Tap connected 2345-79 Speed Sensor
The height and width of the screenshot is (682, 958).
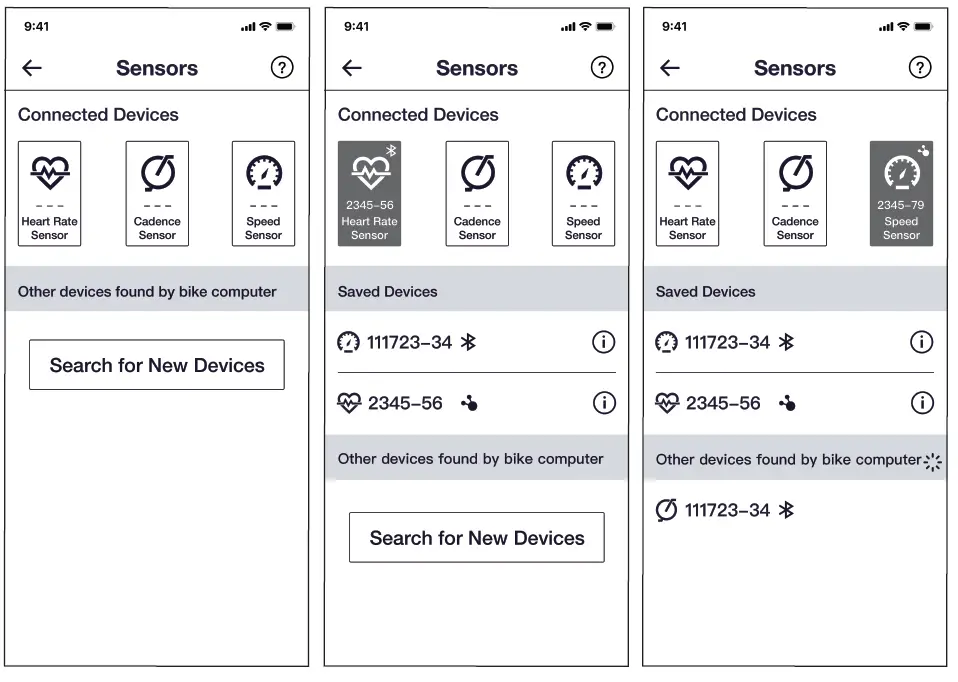coord(901,194)
